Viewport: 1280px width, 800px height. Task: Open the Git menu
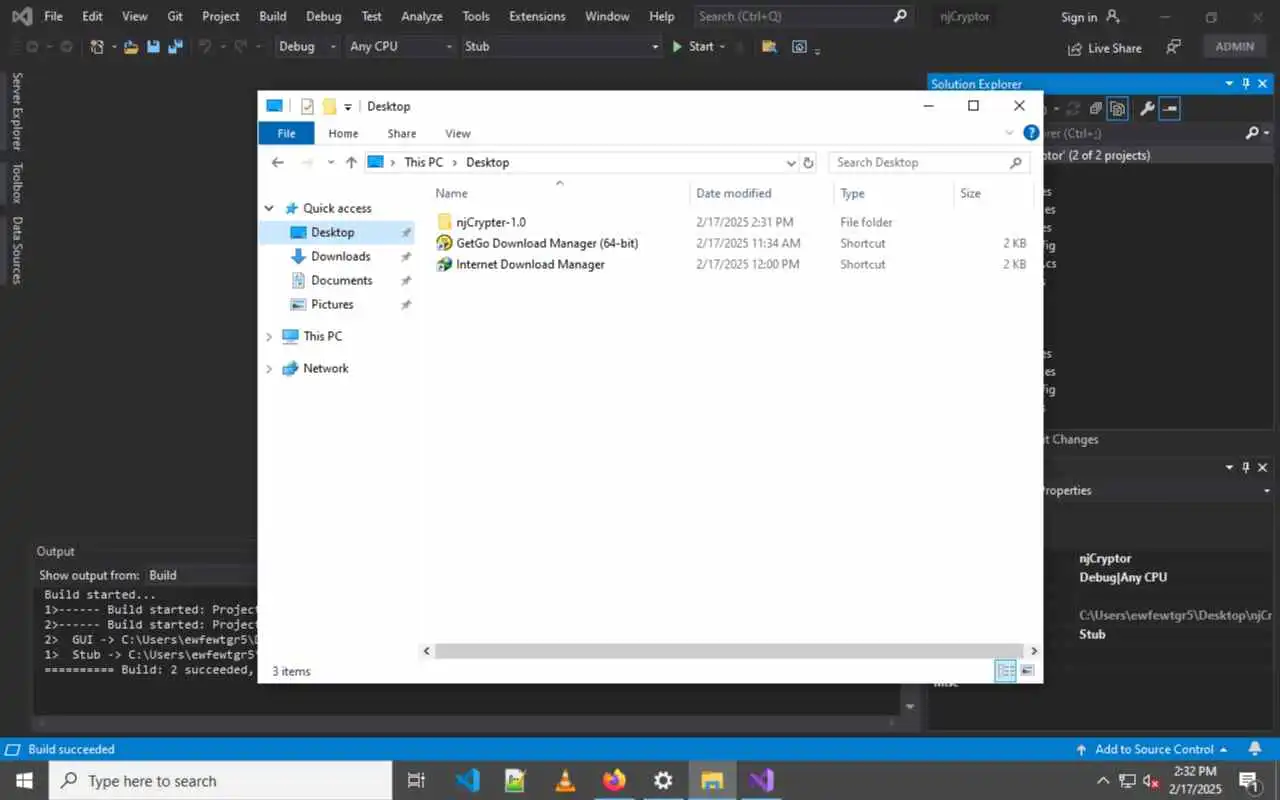click(174, 16)
